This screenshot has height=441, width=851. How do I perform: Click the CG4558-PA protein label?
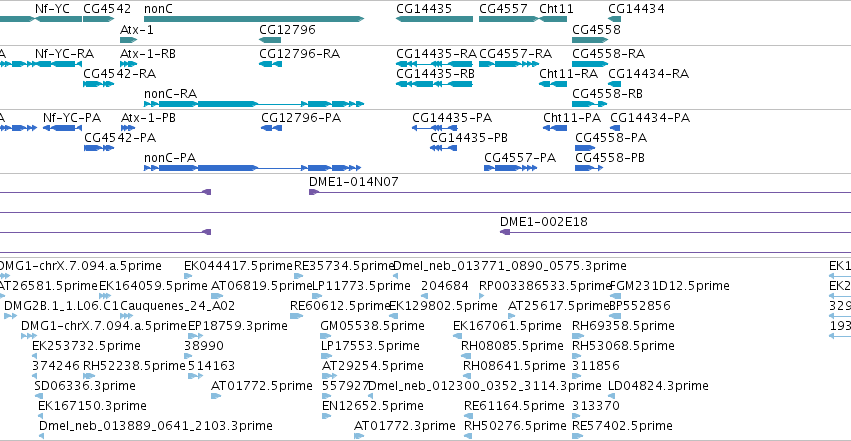611,138
